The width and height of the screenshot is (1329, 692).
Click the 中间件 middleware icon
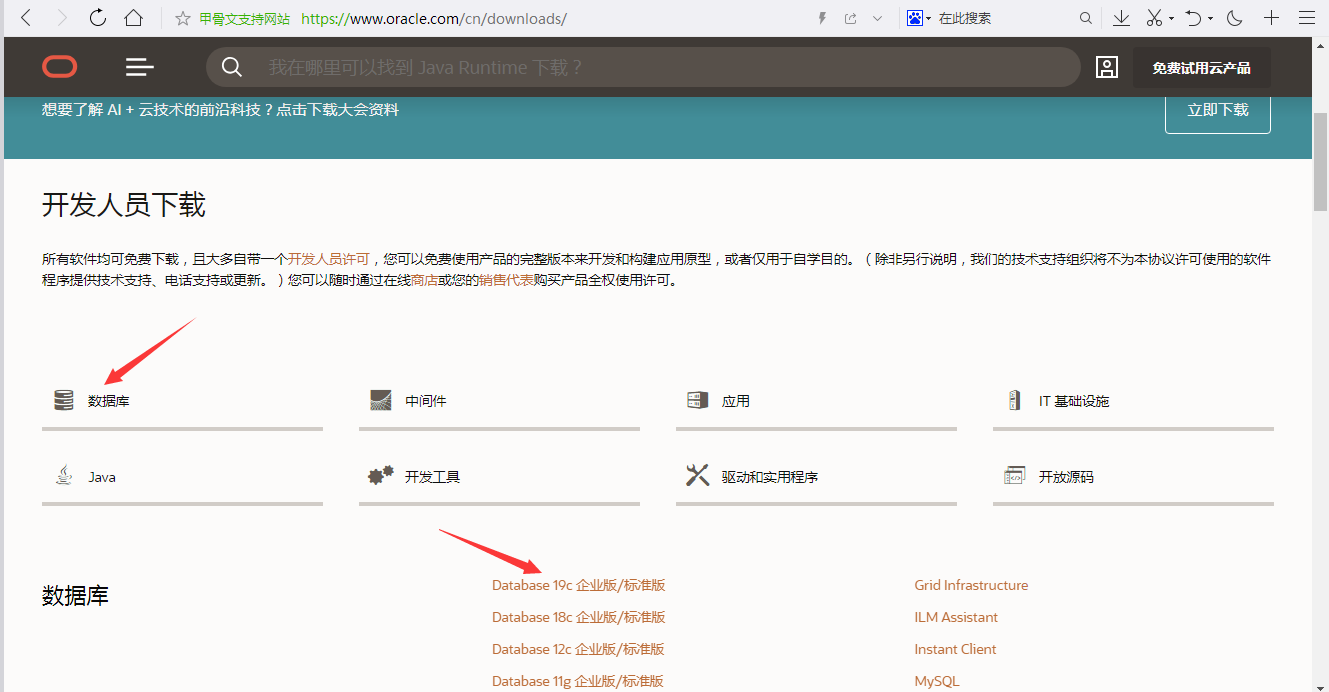point(380,399)
